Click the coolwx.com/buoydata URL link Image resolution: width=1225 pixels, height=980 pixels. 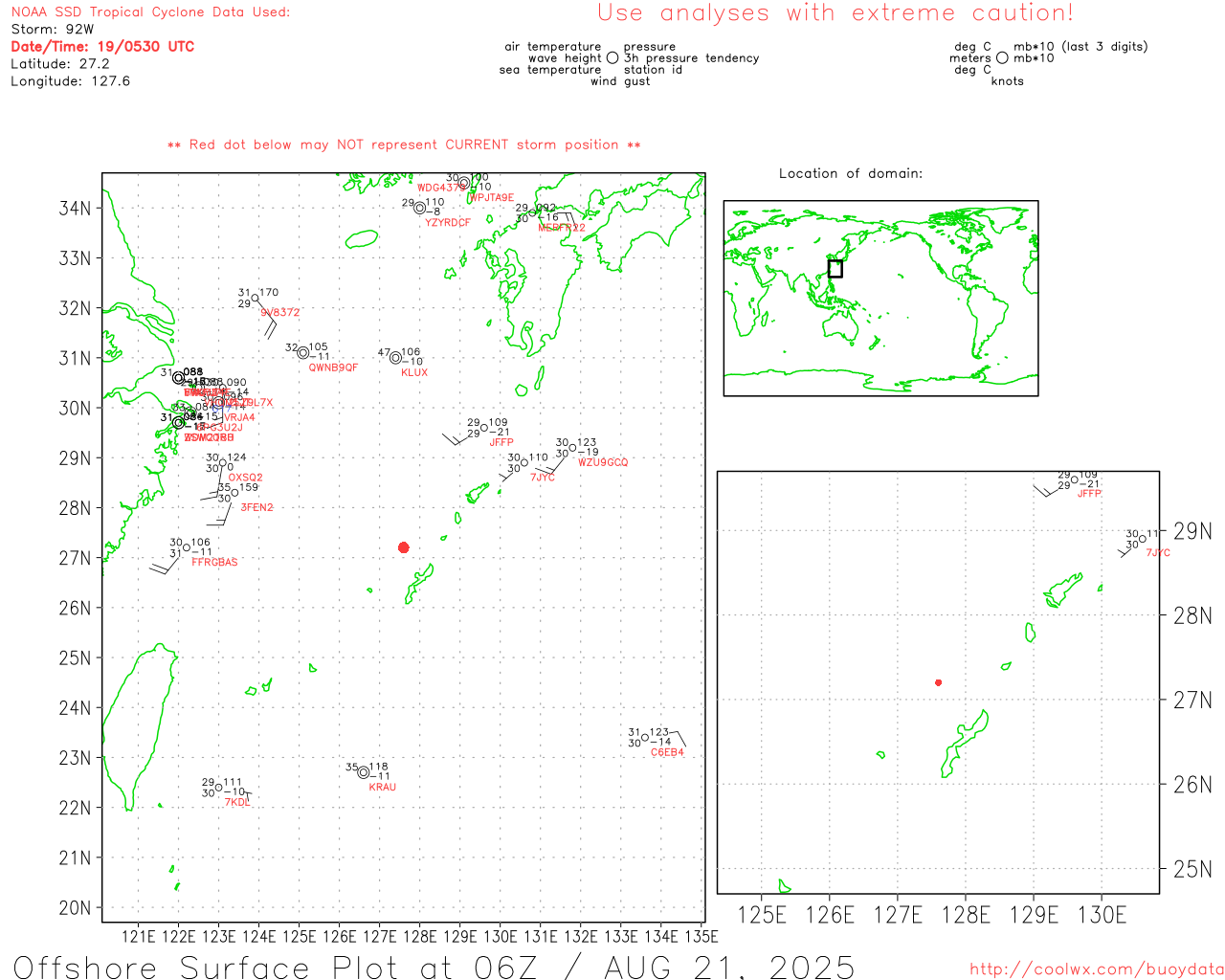pos(1097,969)
